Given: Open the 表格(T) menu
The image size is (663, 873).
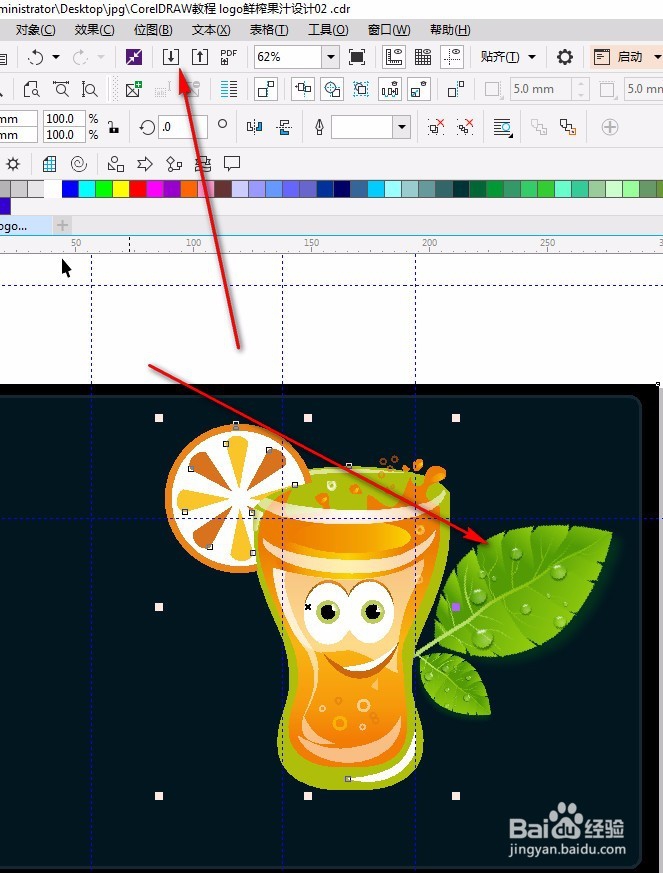Looking at the screenshot, I should coord(269,30).
